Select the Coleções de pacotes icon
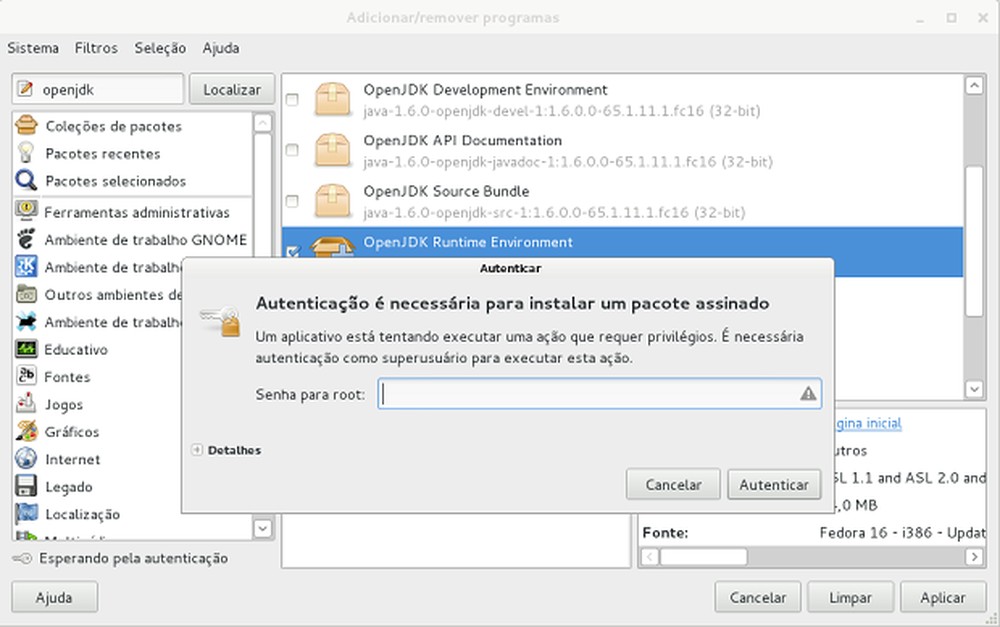The width and height of the screenshot is (1000, 627). pyautogui.click(x=25, y=126)
